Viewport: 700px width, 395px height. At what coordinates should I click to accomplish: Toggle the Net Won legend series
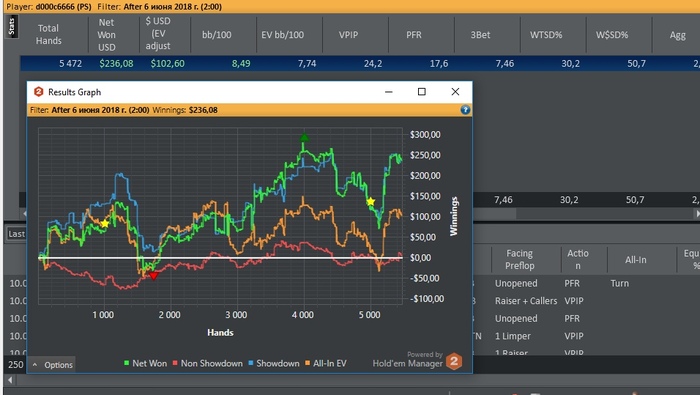[x=146, y=363]
